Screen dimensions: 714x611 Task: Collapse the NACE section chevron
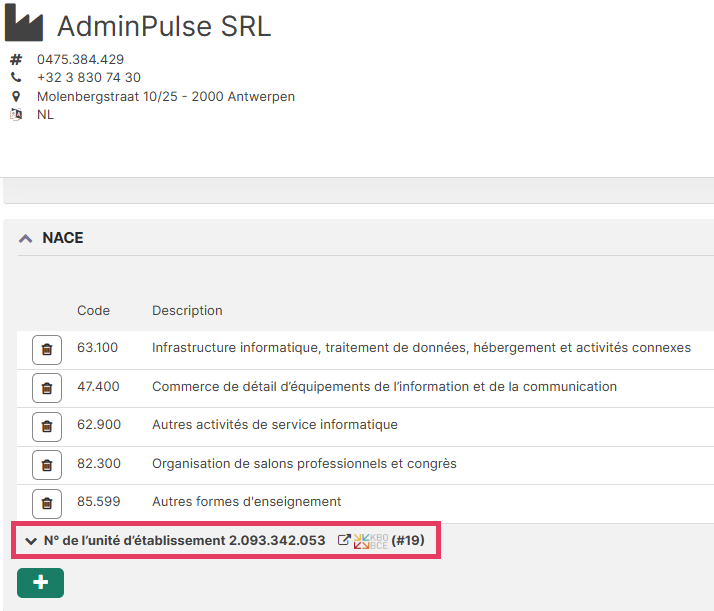coord(26,238)
